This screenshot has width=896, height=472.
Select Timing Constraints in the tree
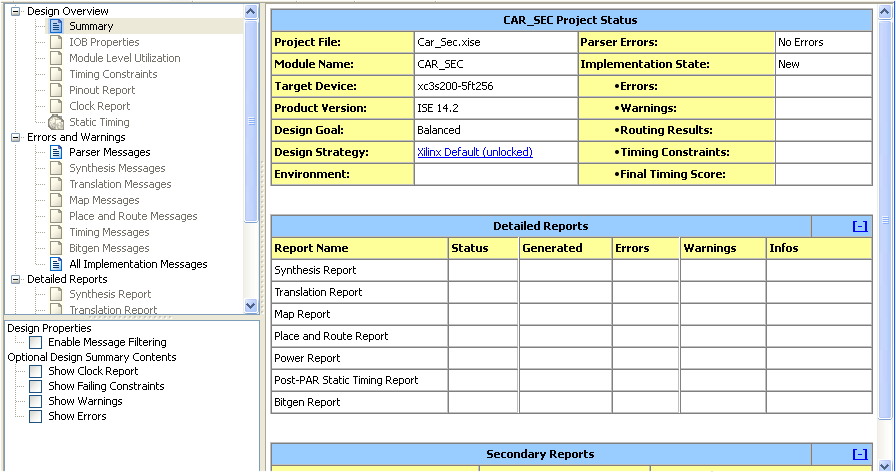[112, 75]
